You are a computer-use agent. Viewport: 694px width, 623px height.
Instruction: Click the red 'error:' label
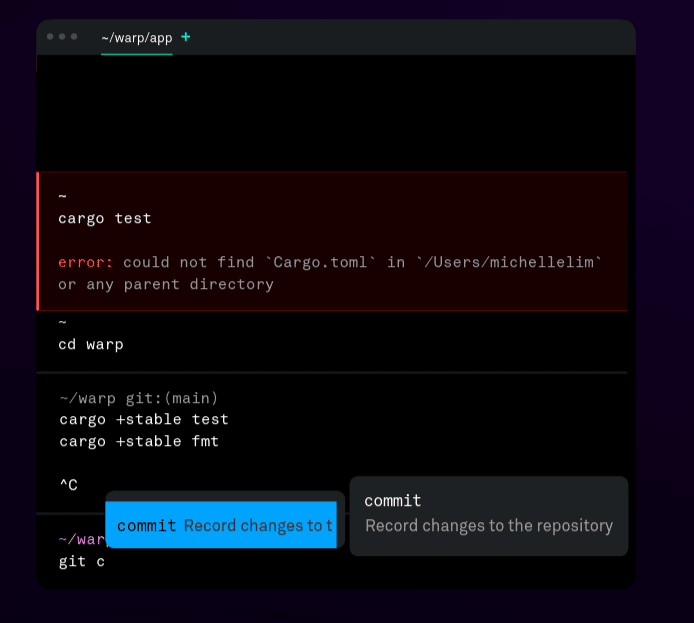(85, 262)
